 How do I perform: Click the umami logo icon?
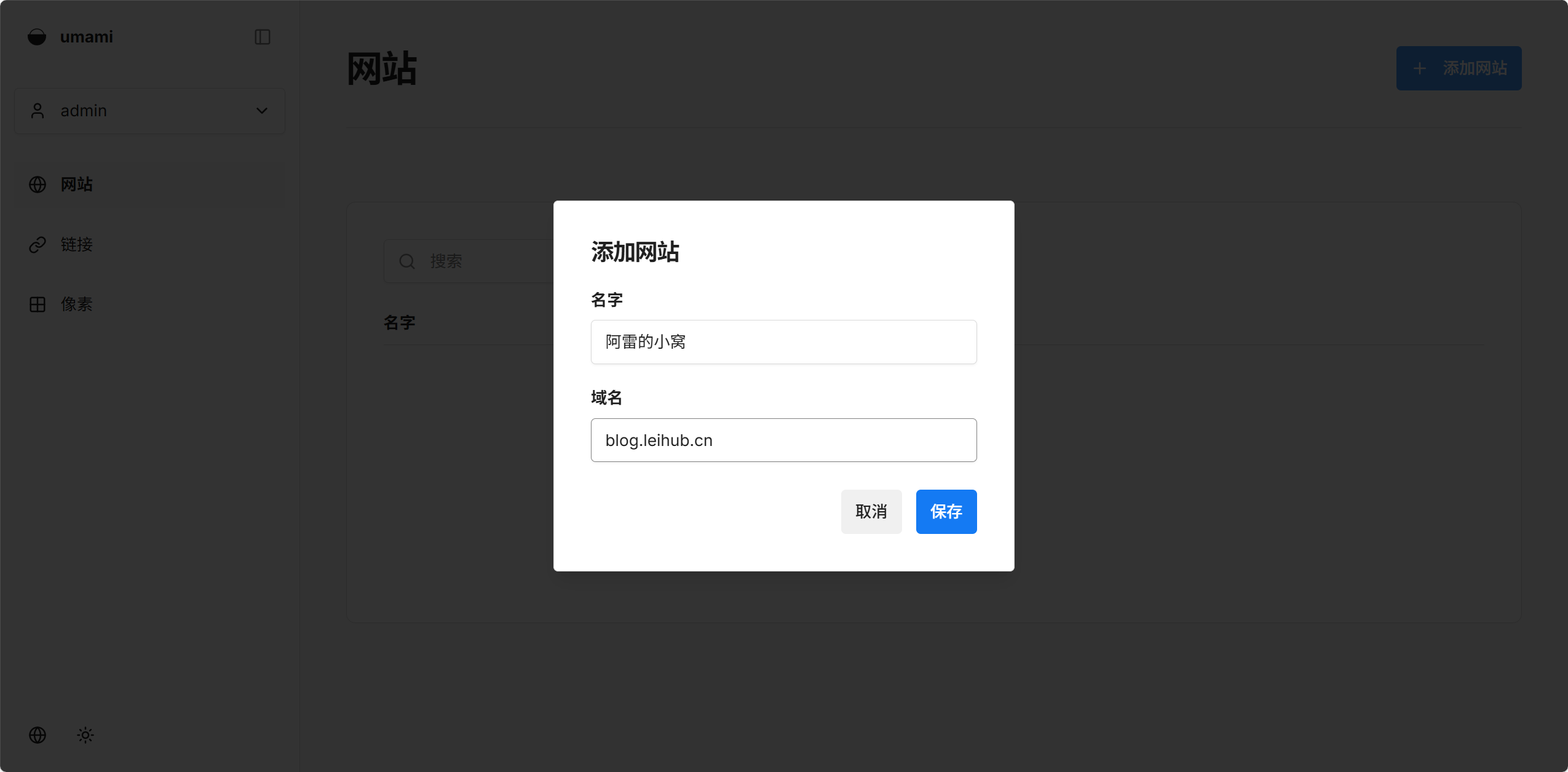[x=37, y=37]
